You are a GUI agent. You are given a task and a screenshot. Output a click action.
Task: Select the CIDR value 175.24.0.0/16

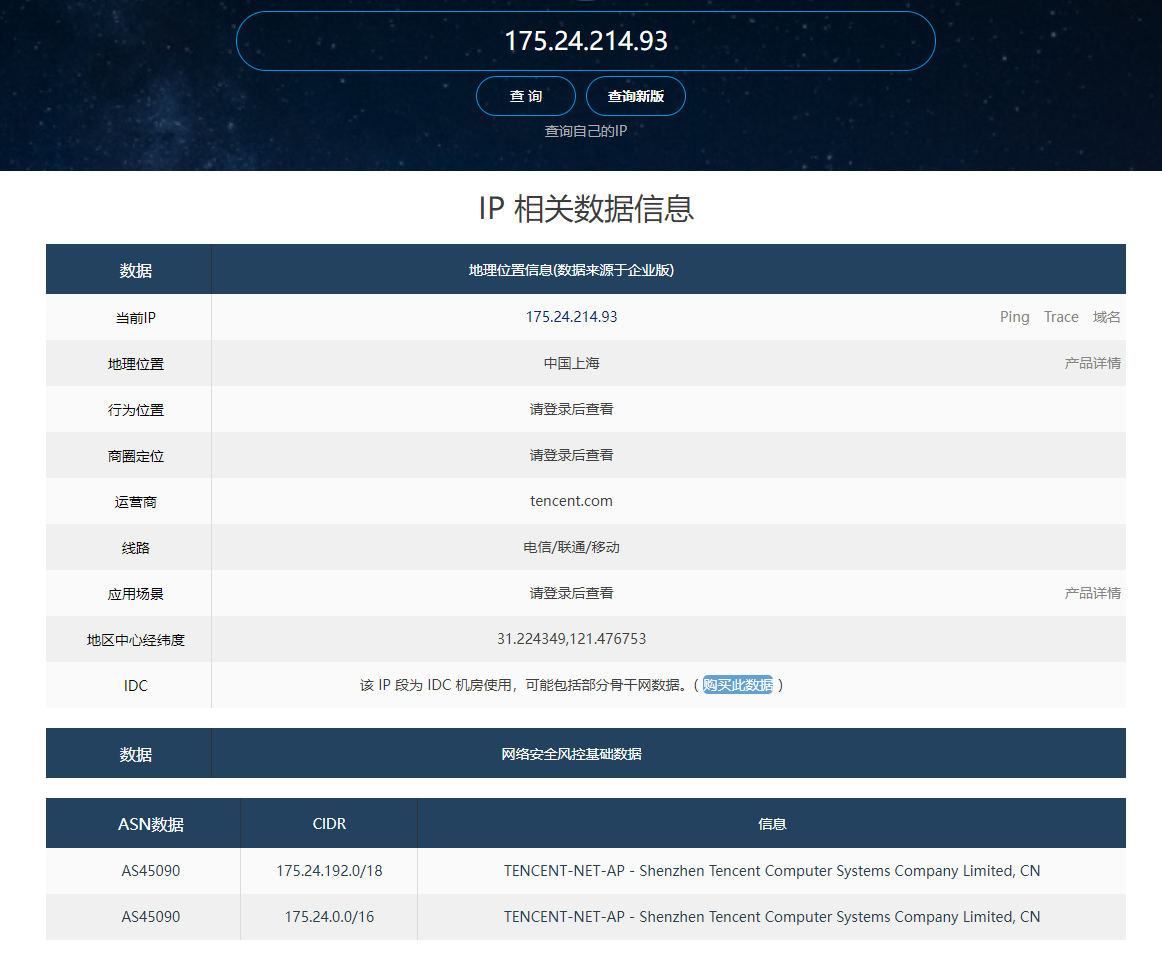coord(329,917)
